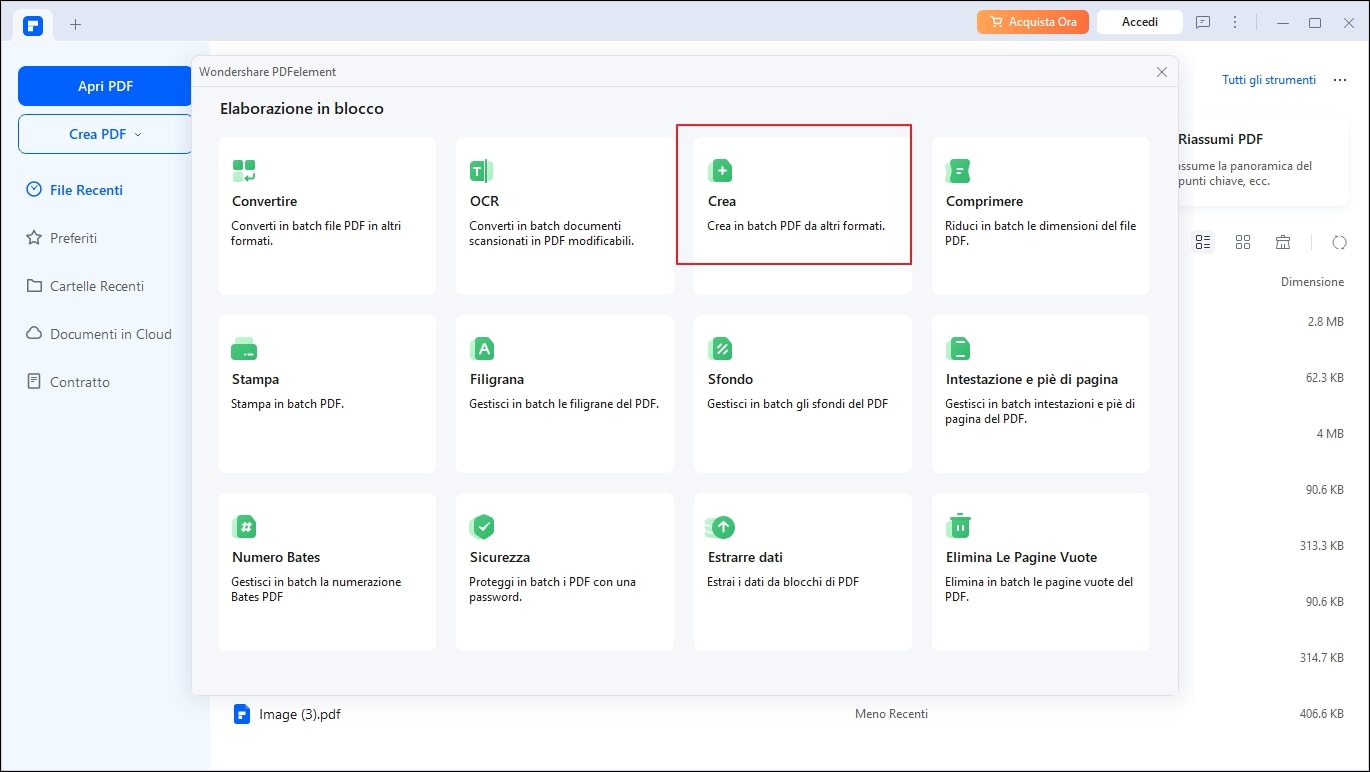The width and height of the screenshot is (1370, 772).
Task: Close the Elaborazione in blocco dialog
Action: point(1161,72)
